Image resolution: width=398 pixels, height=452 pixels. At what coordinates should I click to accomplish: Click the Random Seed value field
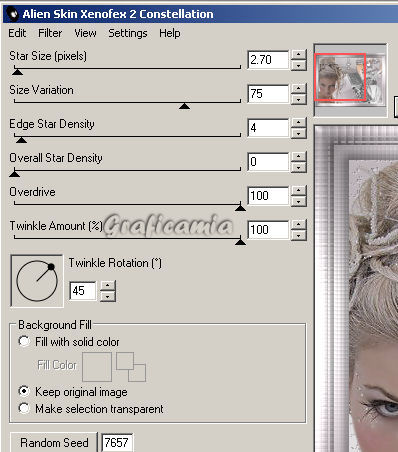tap(117, 443)
